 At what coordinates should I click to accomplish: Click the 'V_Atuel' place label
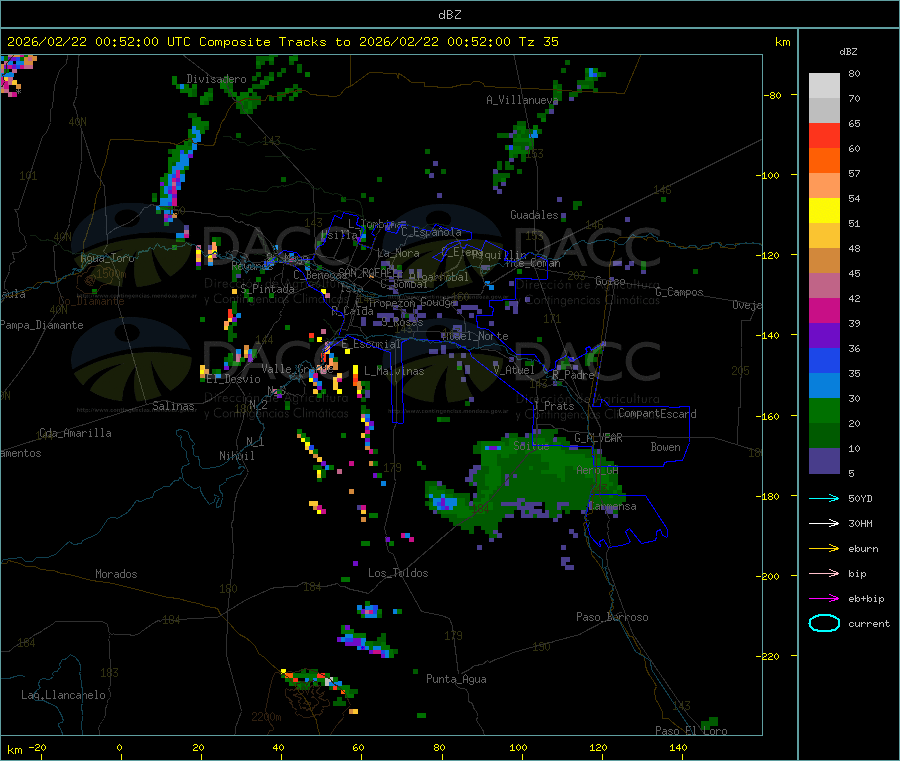pos(513,370)
